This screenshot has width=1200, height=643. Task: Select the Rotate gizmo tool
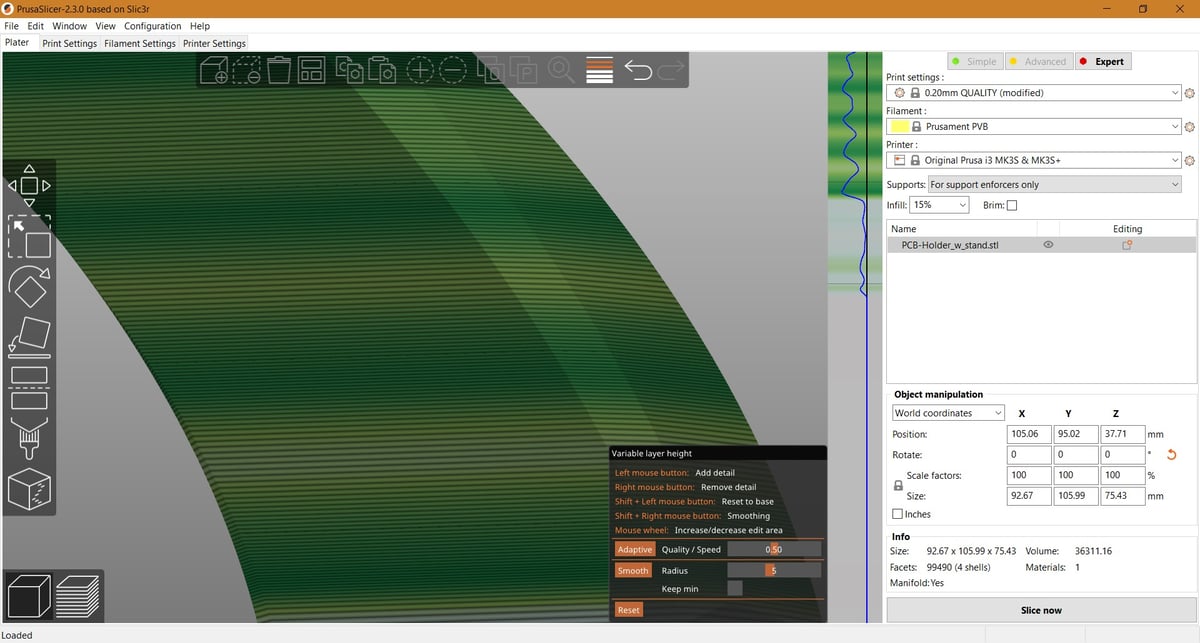(29, 288)
